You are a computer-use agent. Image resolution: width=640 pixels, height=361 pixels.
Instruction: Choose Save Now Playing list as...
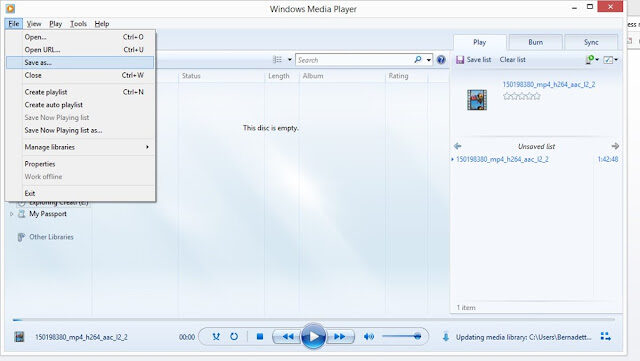(80, 130)
